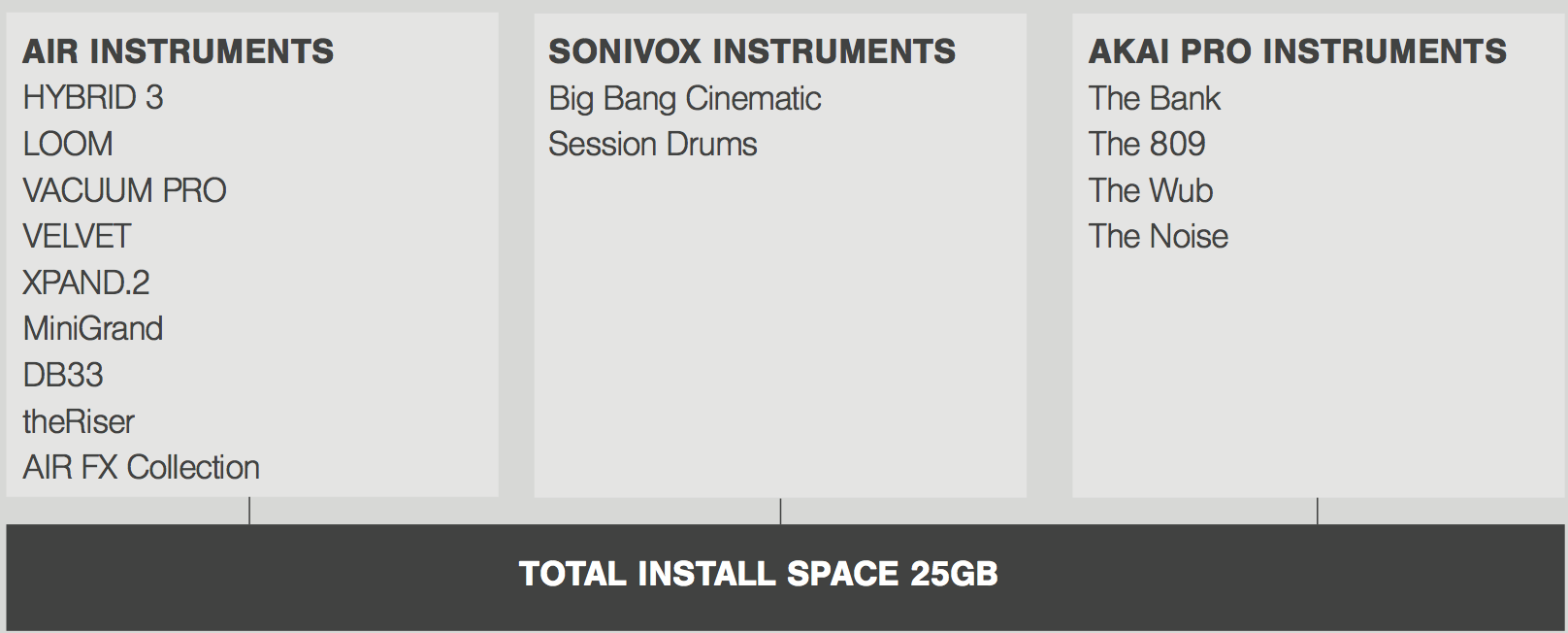1568x633 pixels.
Task: Select the DB33 organ entry
Action: click(63, 375)
